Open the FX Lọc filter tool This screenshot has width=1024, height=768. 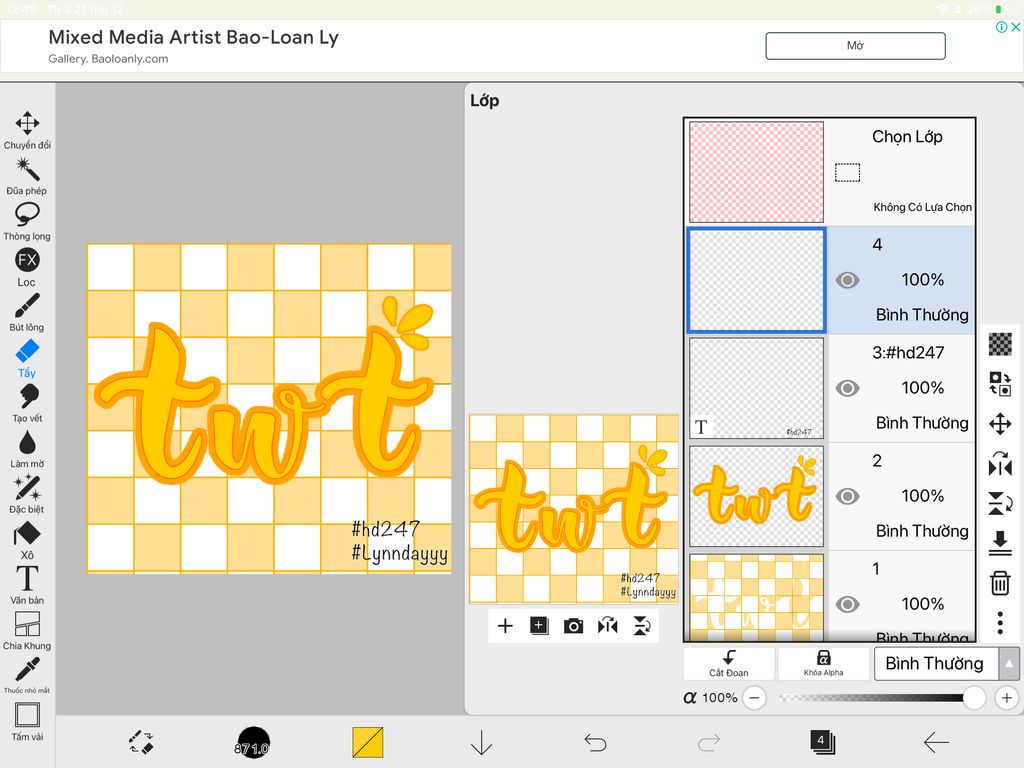tap(27, 267)
